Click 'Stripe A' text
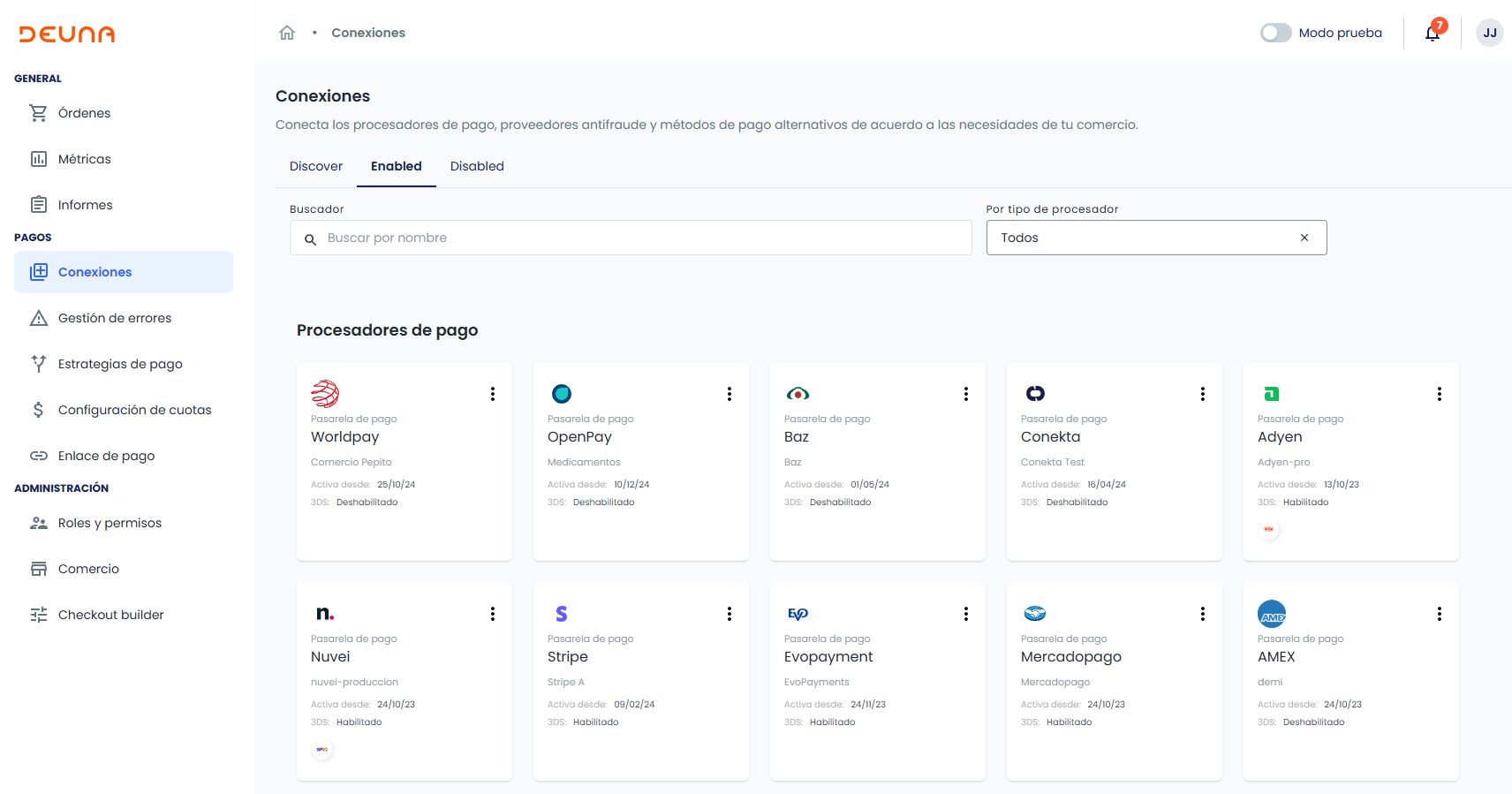This screenshot has height=794, width=1512. tap(566, 682)
